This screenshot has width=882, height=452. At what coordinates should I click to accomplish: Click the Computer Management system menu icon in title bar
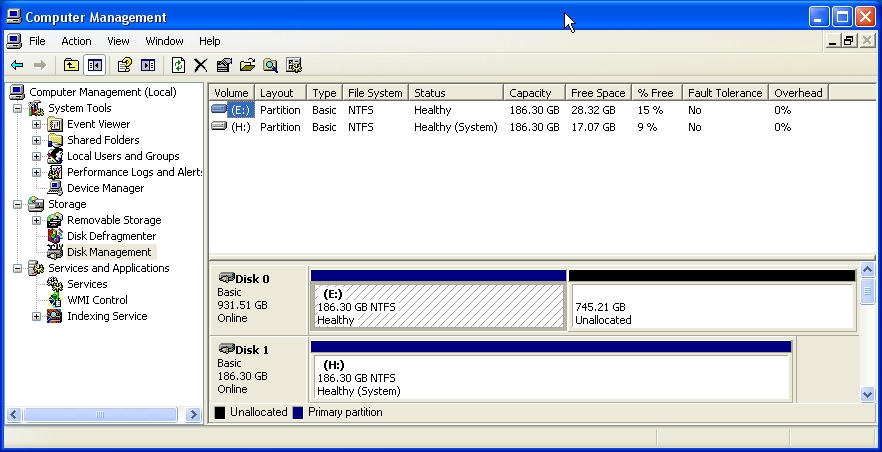[x=14, y=17]
